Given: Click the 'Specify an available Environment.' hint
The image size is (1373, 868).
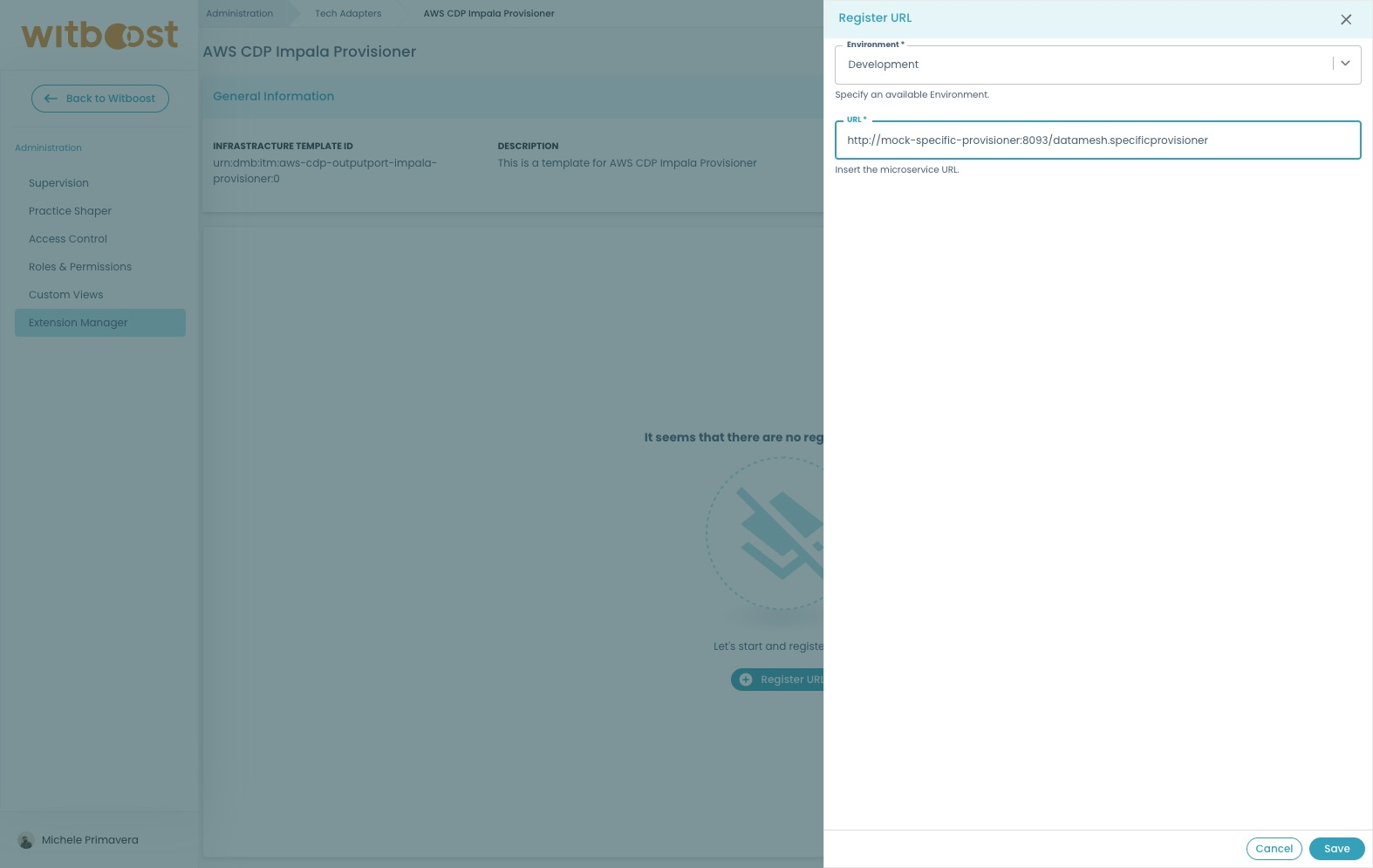Looking at the screenshot, I should click(x=912, y=95).
